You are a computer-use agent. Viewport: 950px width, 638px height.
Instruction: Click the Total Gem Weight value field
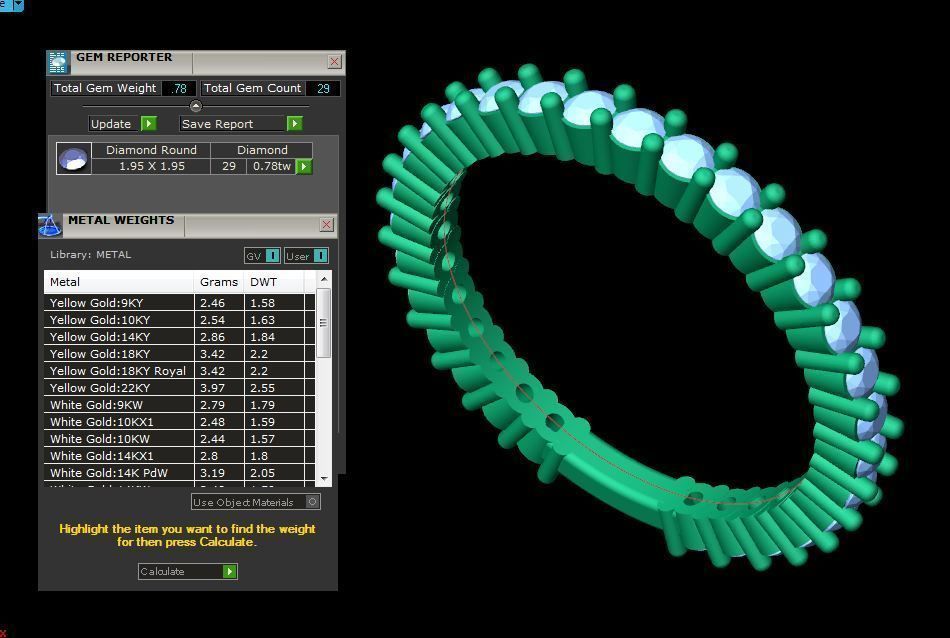pos(179,88)
